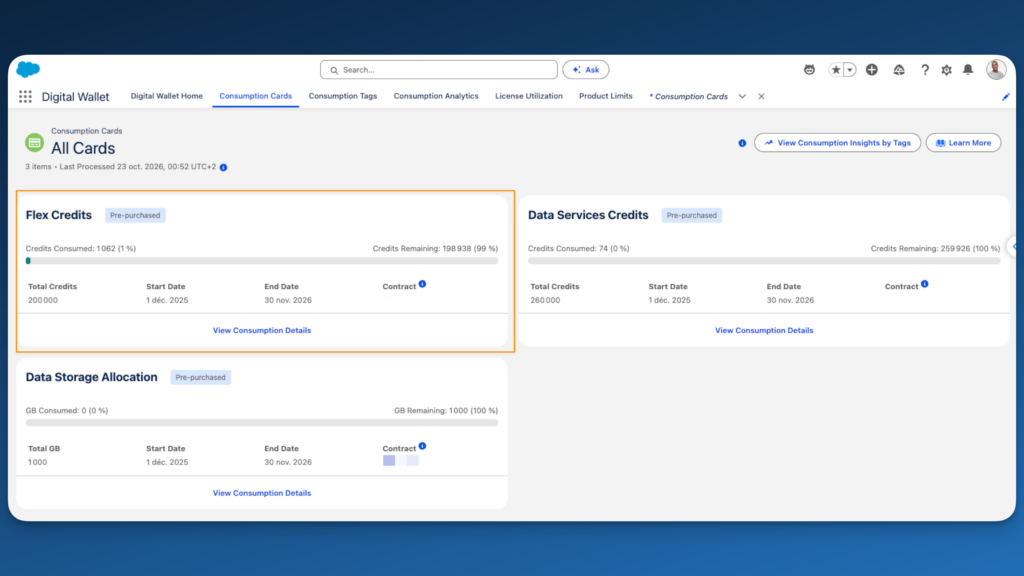Image resolution: width=1024 pixels, height=576 pixels.
Task: Click the Pre-purchased badge on Flex Credits
Action: 135,216
